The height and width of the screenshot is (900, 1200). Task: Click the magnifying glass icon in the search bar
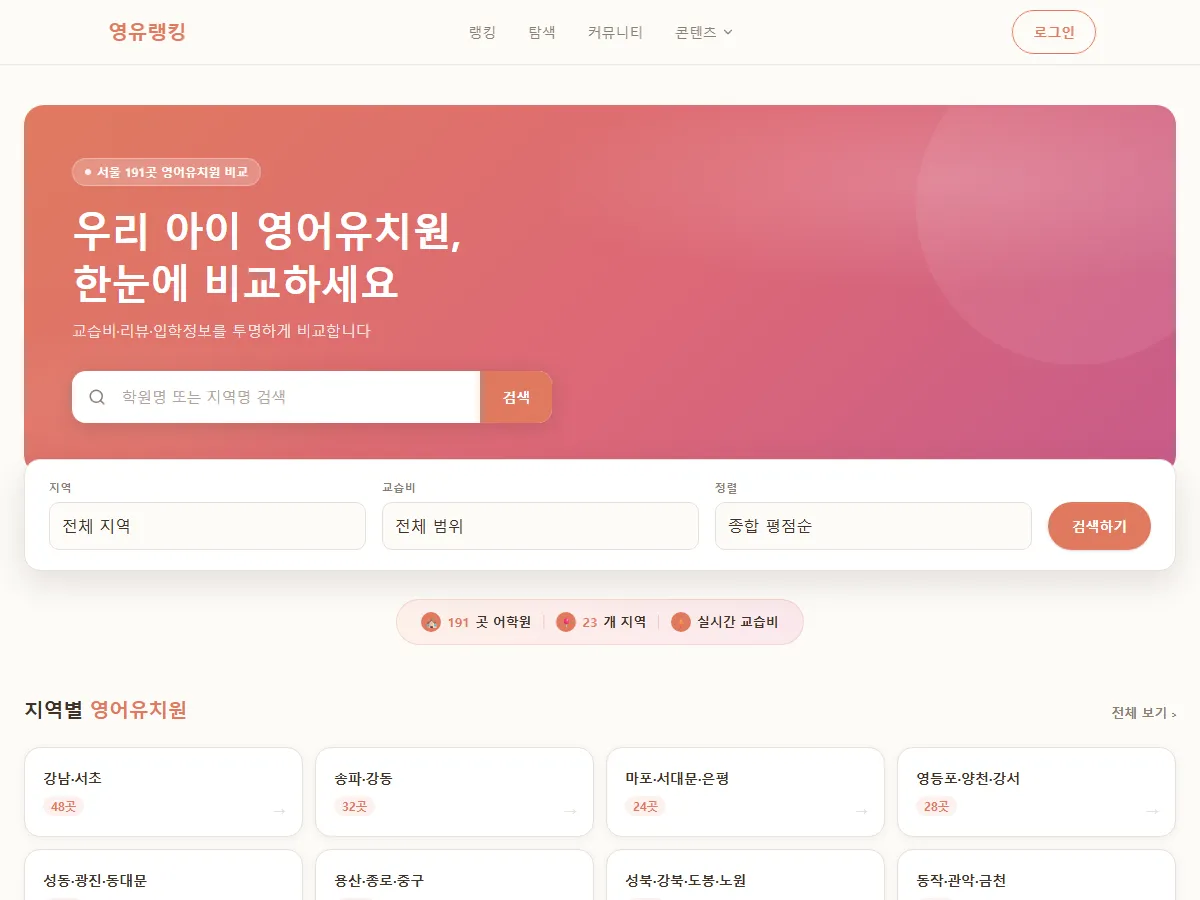(96, 397)
